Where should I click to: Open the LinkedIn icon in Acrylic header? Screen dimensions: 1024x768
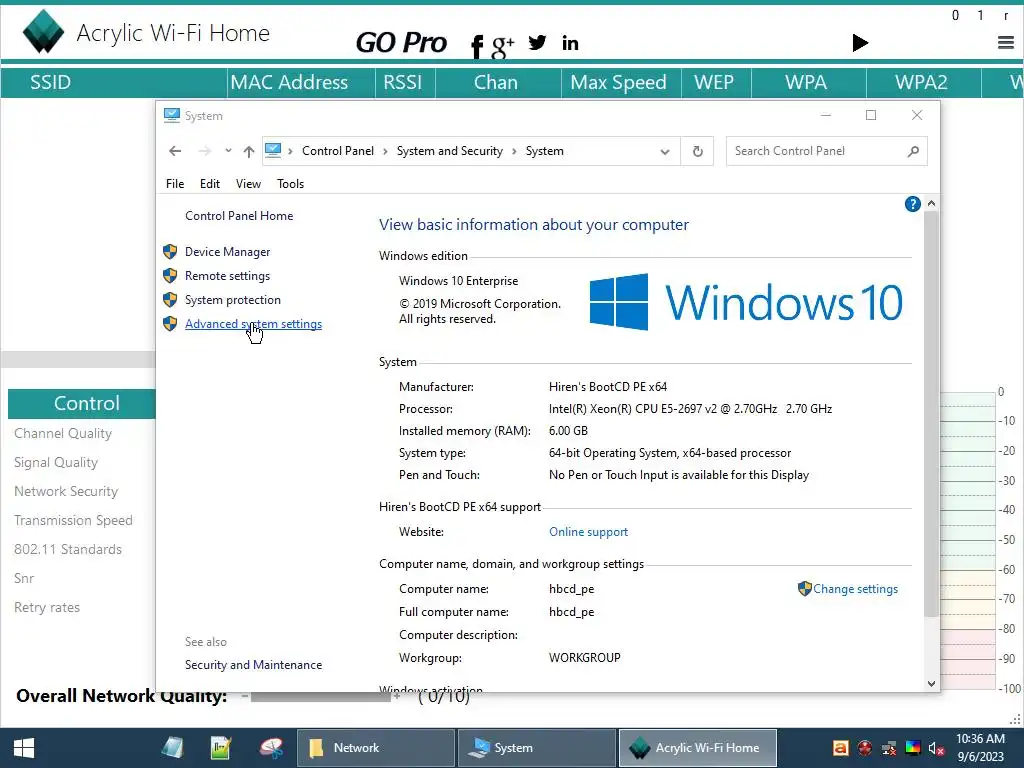[x=570, y=43]
